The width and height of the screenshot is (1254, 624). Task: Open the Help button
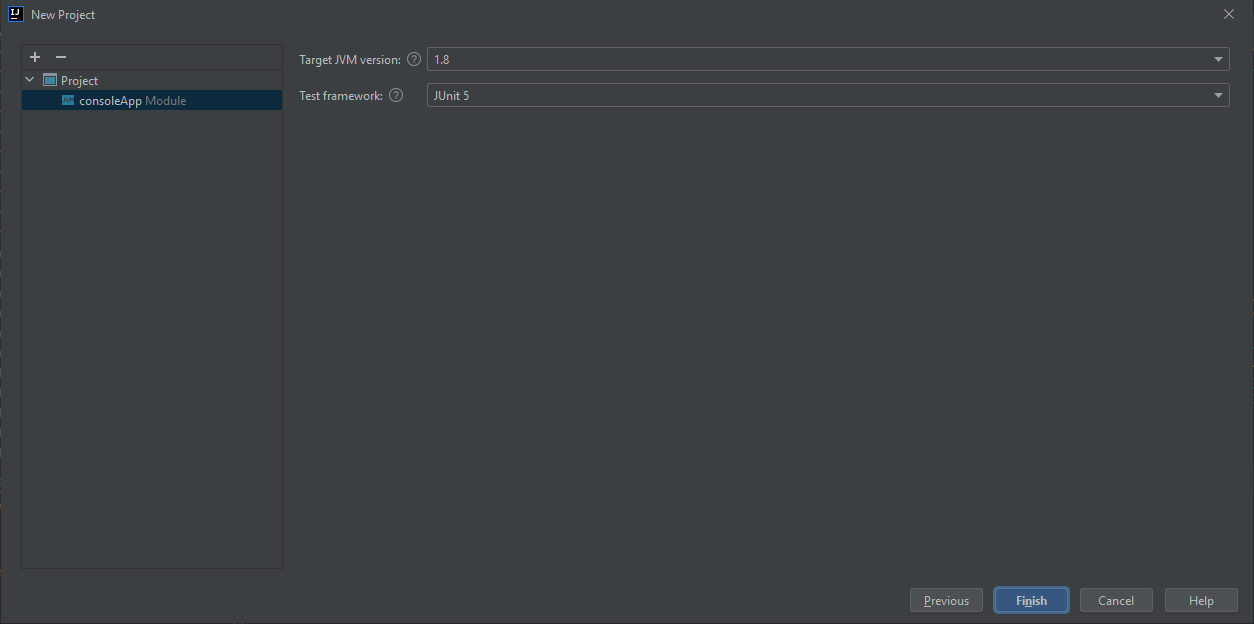(1201, 600)
